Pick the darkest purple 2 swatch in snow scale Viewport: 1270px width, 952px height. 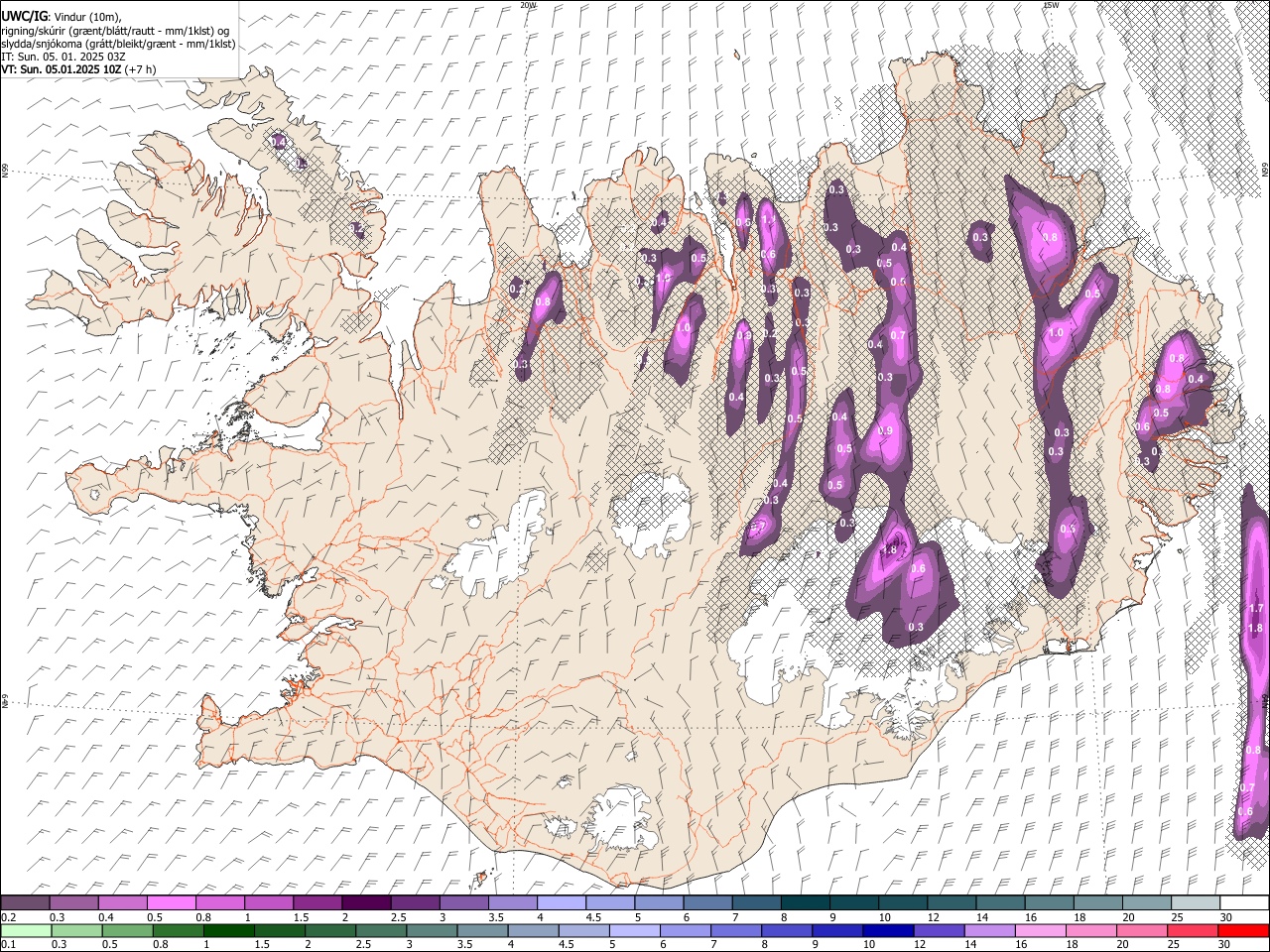pyautogui.click(x=365, y=903)
